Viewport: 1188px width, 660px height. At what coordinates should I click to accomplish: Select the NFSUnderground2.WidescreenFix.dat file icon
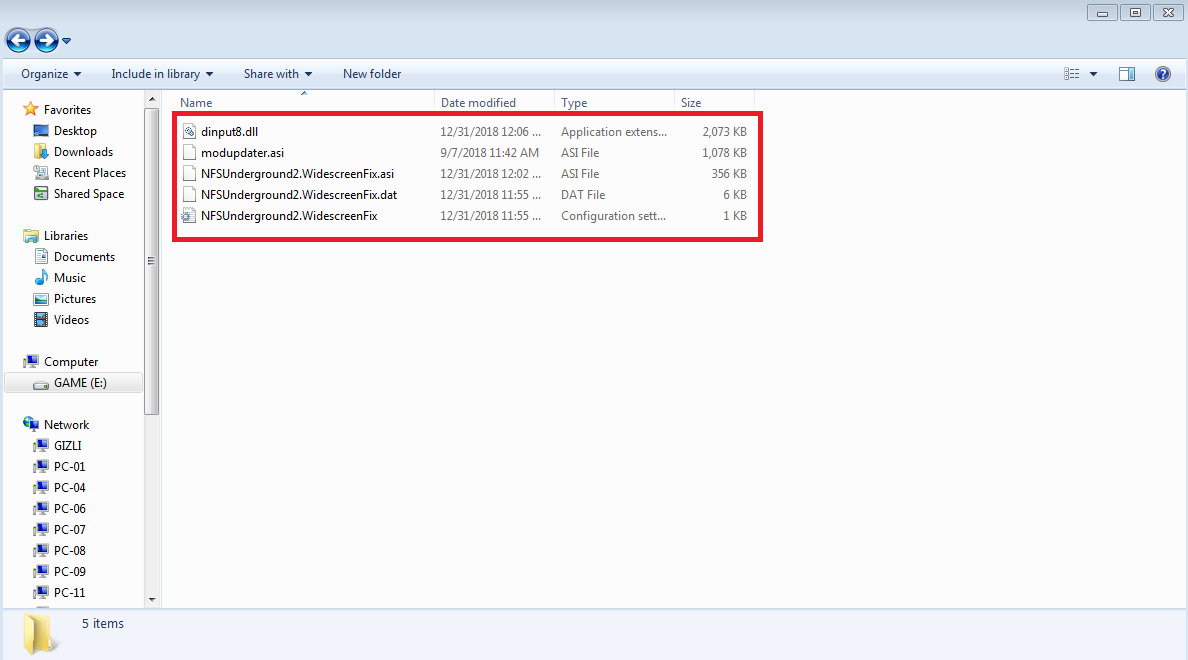[189, 195]
